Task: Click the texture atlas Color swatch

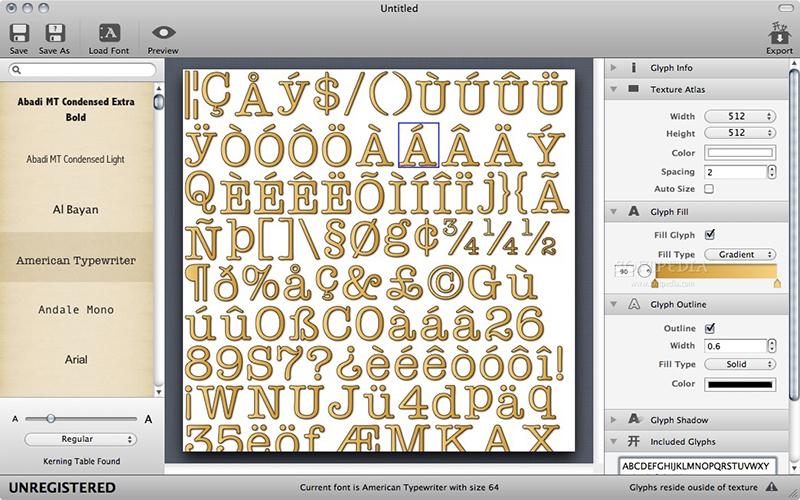Action: point(740,153)
